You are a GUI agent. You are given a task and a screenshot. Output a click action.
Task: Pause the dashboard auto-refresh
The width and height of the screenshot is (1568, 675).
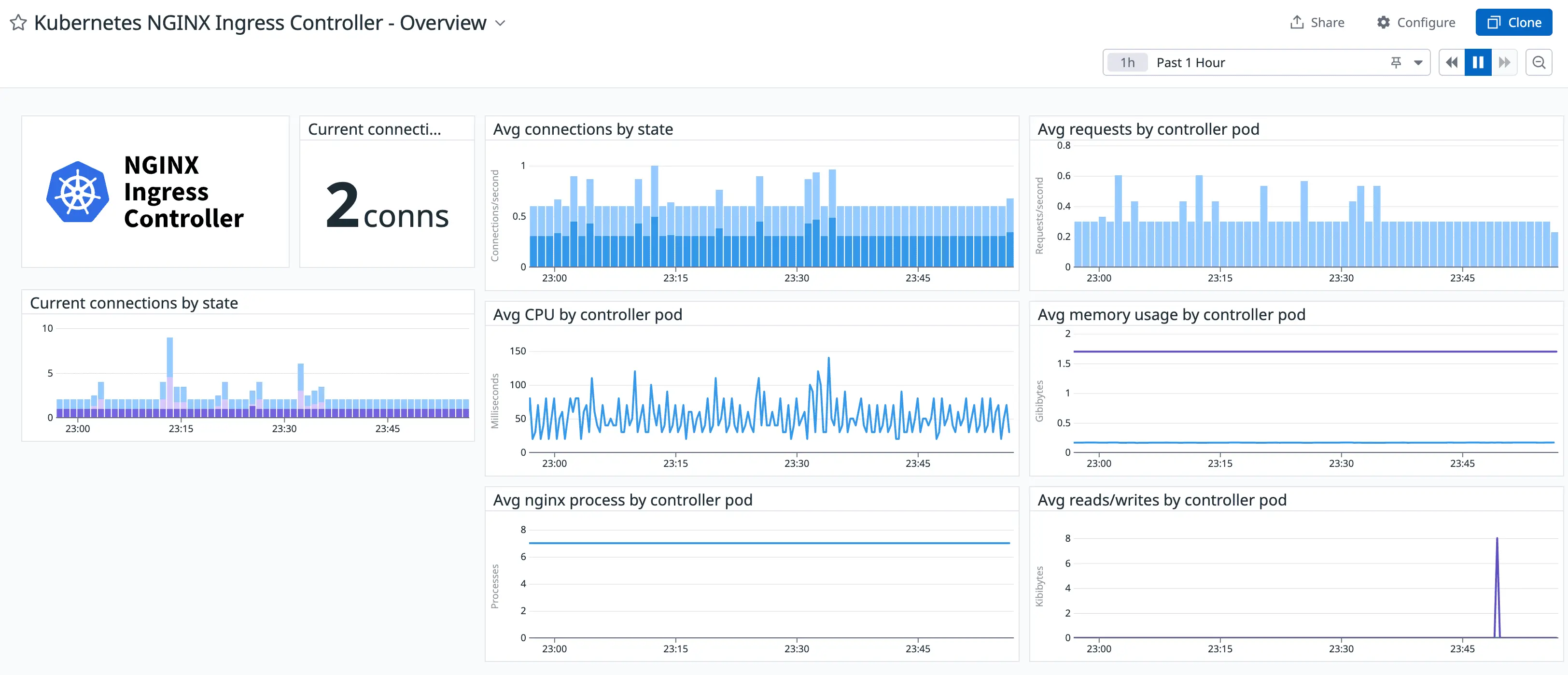pyautogui.click(x=1479, y=61)
